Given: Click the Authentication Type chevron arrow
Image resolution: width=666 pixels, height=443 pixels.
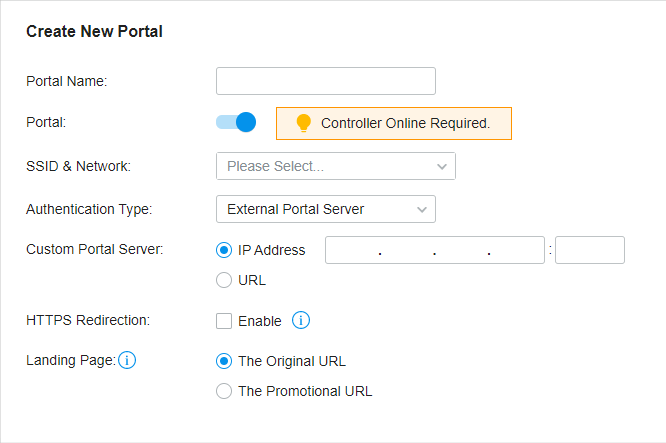Looking at the screenshot, I should (x=422, y=209).
